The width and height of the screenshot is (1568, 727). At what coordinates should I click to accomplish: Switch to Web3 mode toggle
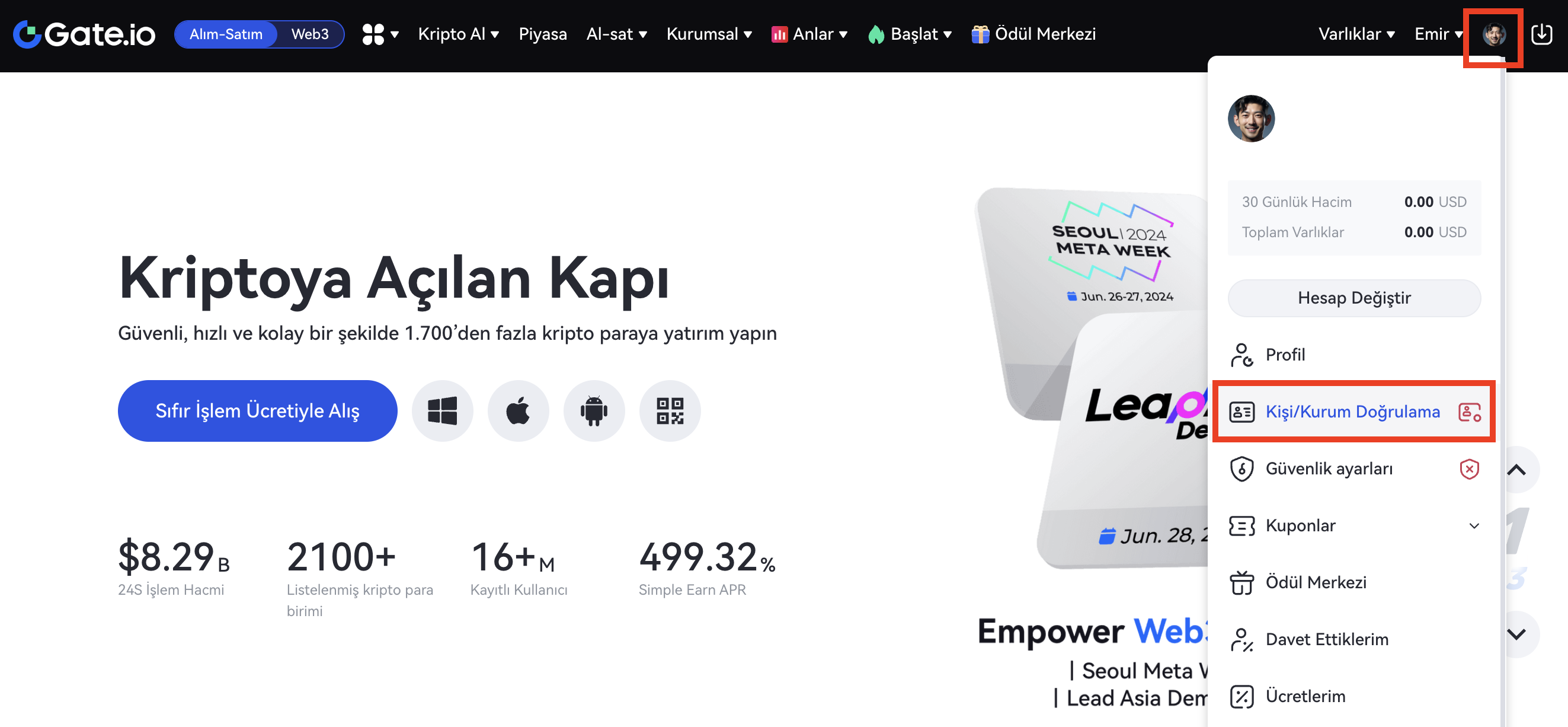pos(310,34)
